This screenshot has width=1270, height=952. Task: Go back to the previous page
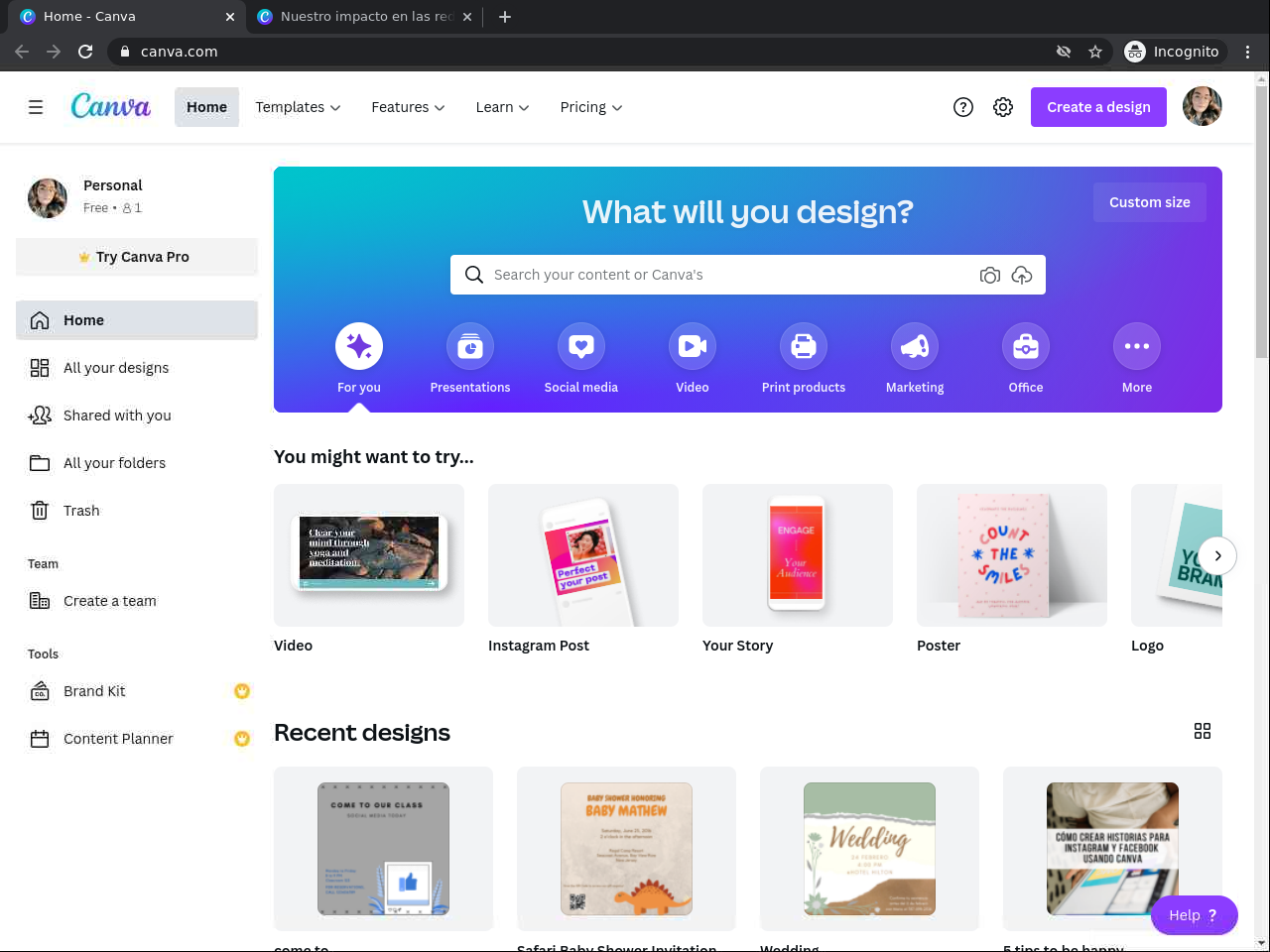22,52
